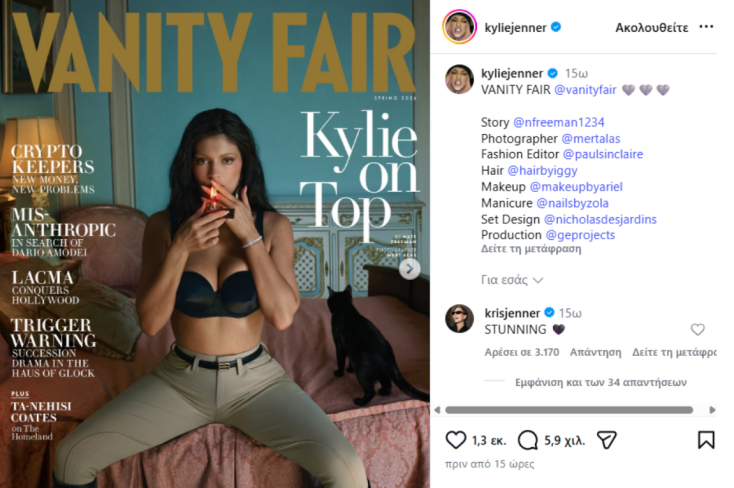The height and width of the screenshot is (488, 734).
Task: Open the three-dot more options menu
Action: (x=706, y=27)
